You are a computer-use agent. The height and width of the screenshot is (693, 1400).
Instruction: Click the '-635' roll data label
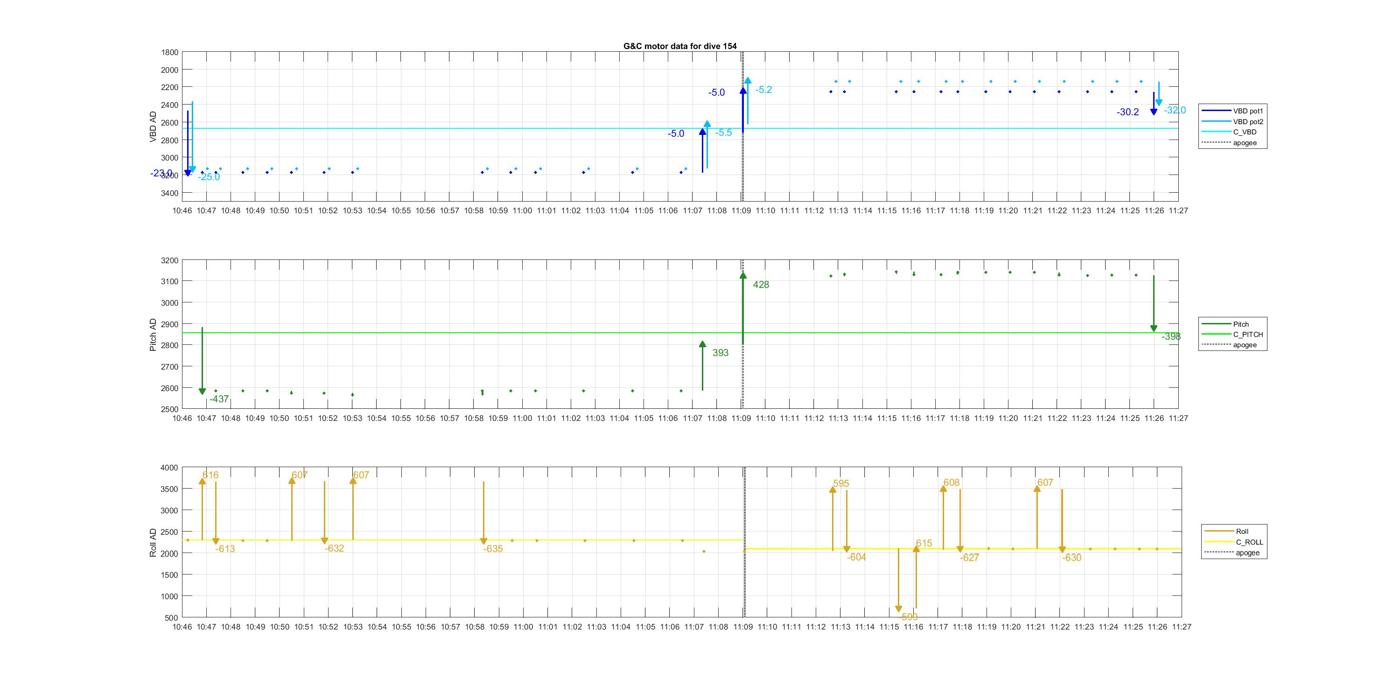[x=493, y=549]
